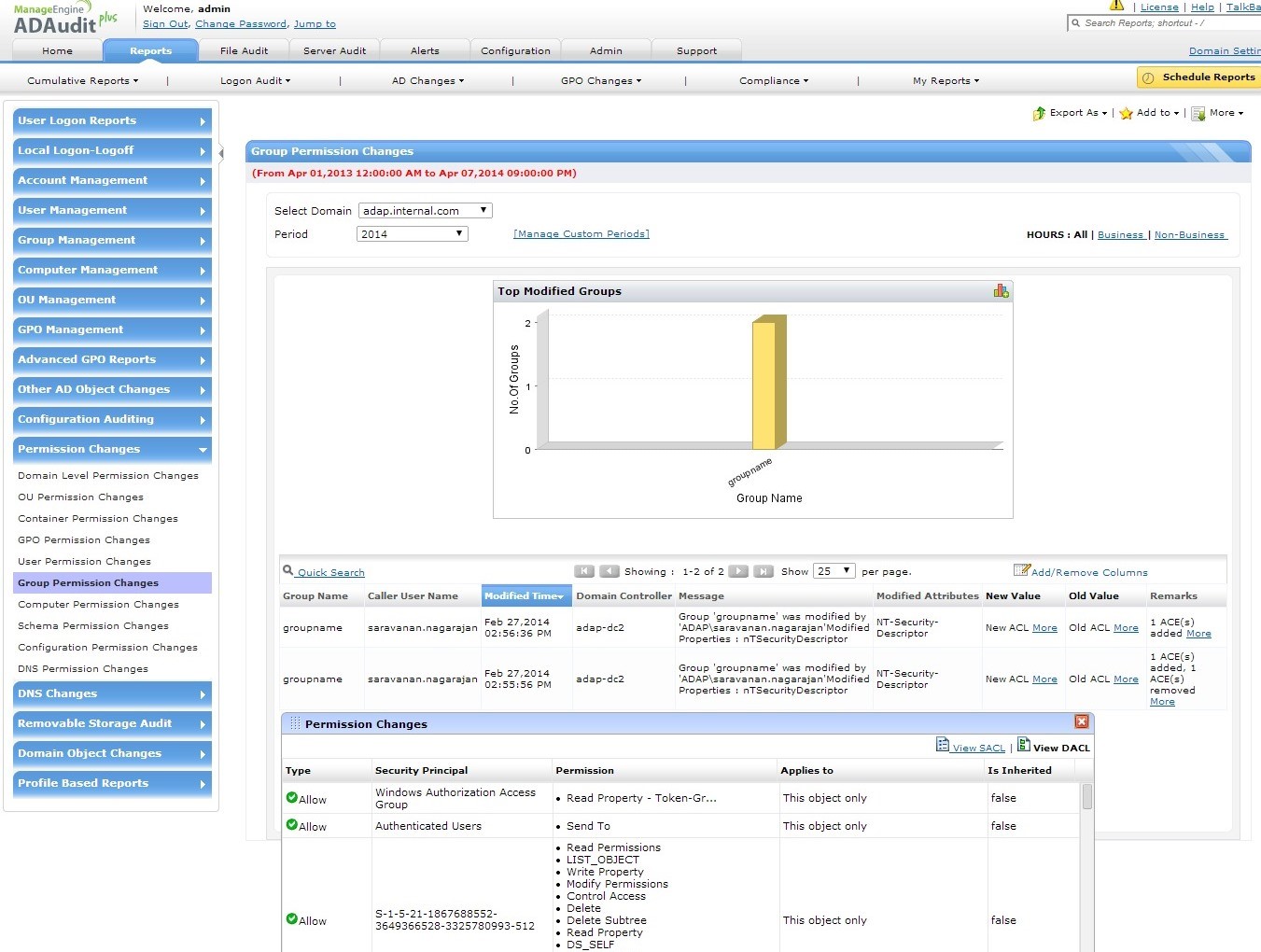Open the Period dropdown showing 2014

click(413, 234)
